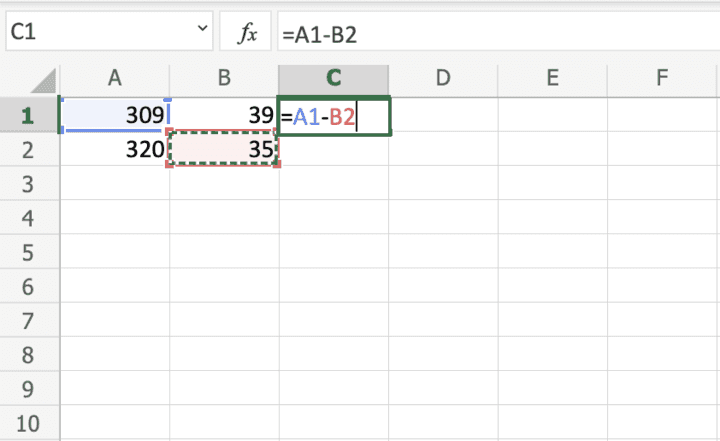Select row 1 header
The width and height of the screenshot is (720, 441).
tap(28, 116)
